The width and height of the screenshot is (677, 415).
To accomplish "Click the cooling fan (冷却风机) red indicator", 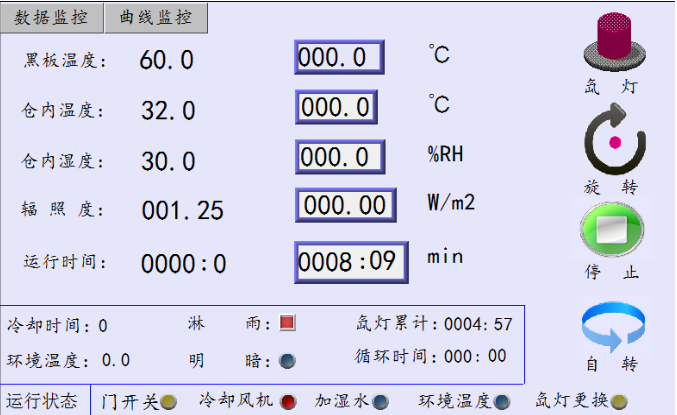I will [288, 402].
